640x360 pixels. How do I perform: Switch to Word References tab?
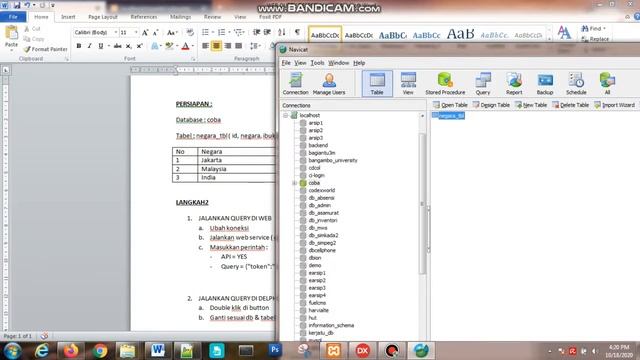coord(144,17)
